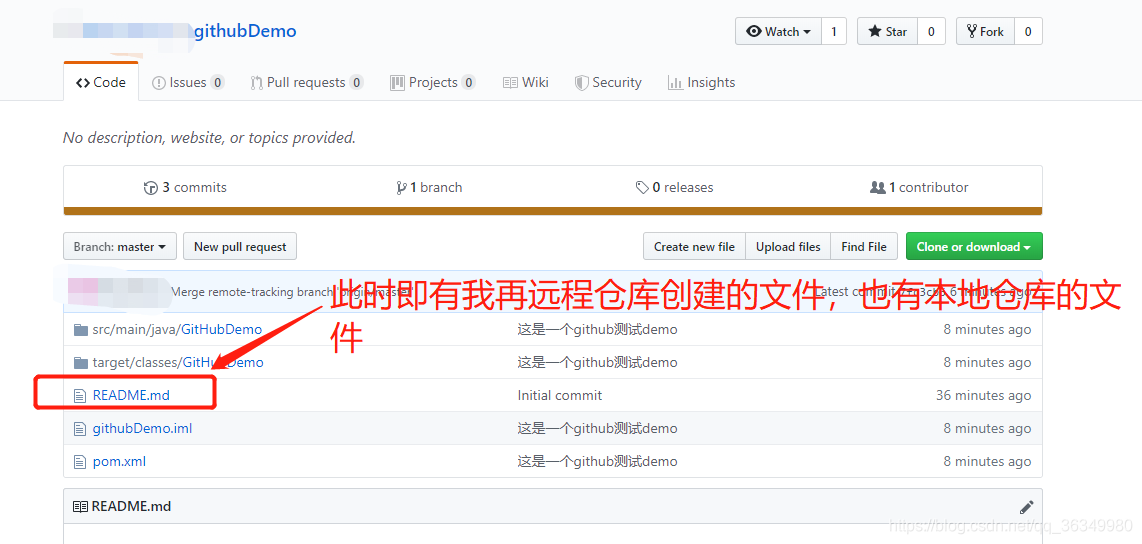Click the fork icon on Fork button
This screenshot has height=544, width=1142.
(972, 31)
